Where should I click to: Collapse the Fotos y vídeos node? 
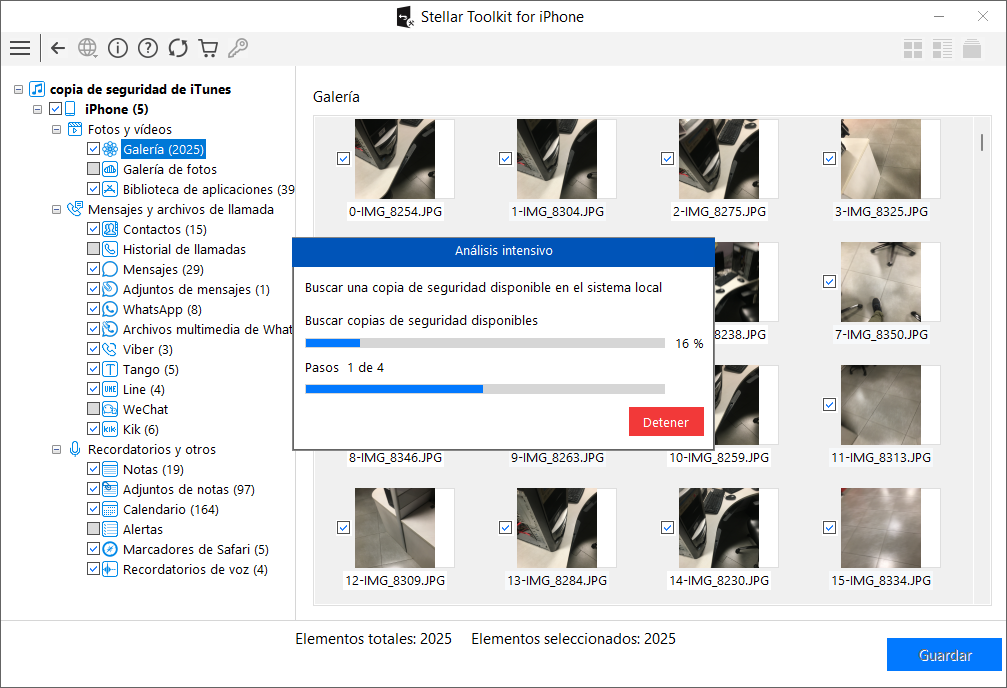coord(57,130)
